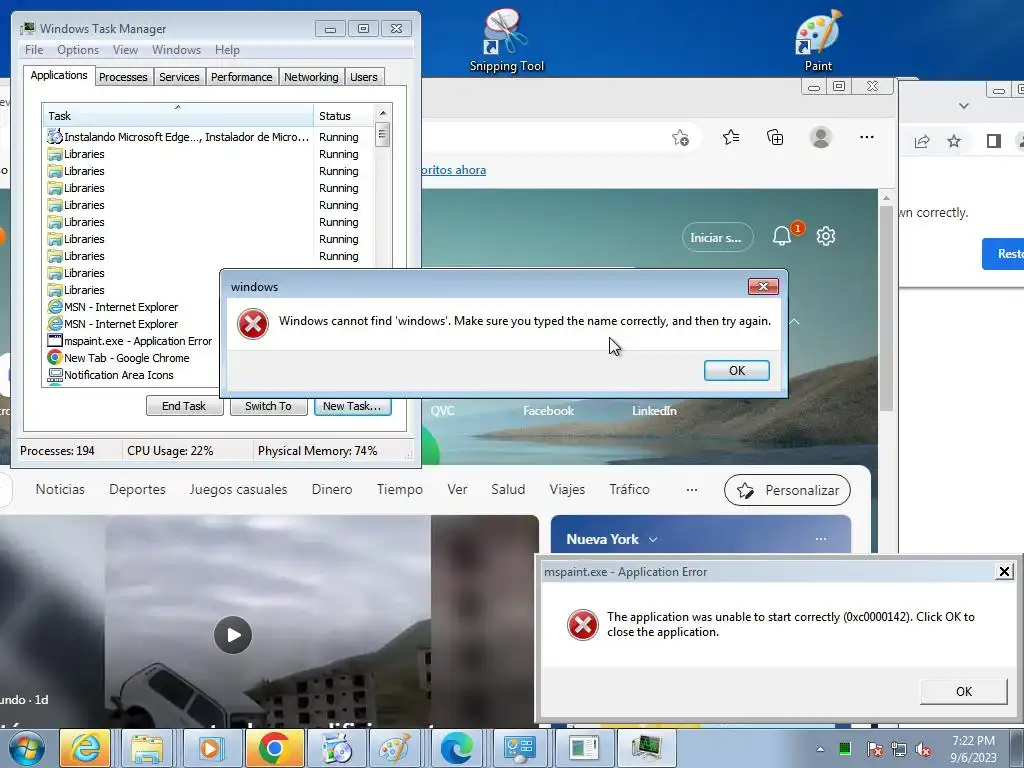1024x768 pixels.
Task: Open the File menu in Task Manager
Action: tap(34, 50)
